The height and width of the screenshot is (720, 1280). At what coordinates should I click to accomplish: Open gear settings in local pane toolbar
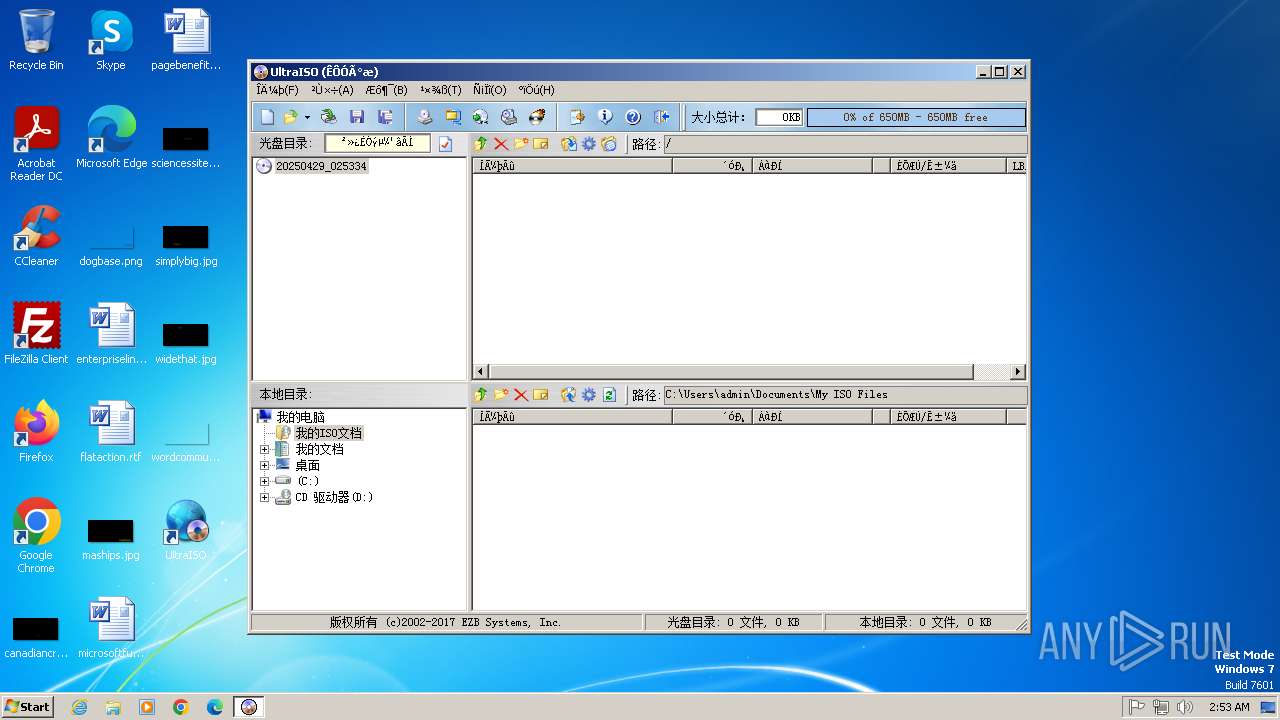click(589, 395)
